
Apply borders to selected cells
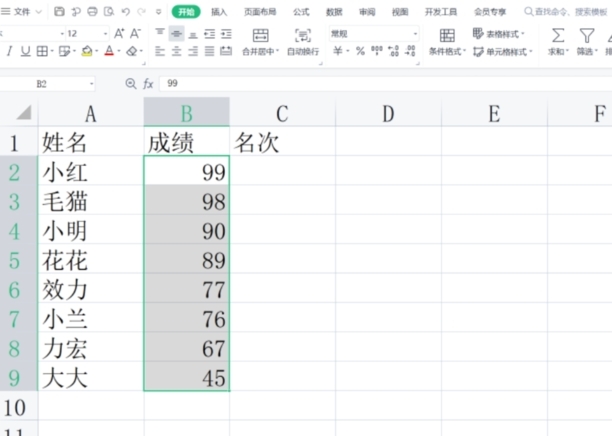pyautogui.click(x=42, y=51)
